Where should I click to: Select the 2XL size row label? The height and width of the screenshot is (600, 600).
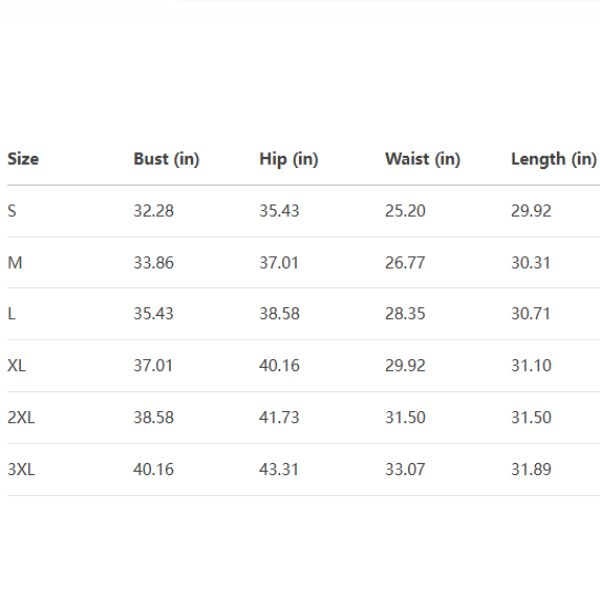coord(21,417)
